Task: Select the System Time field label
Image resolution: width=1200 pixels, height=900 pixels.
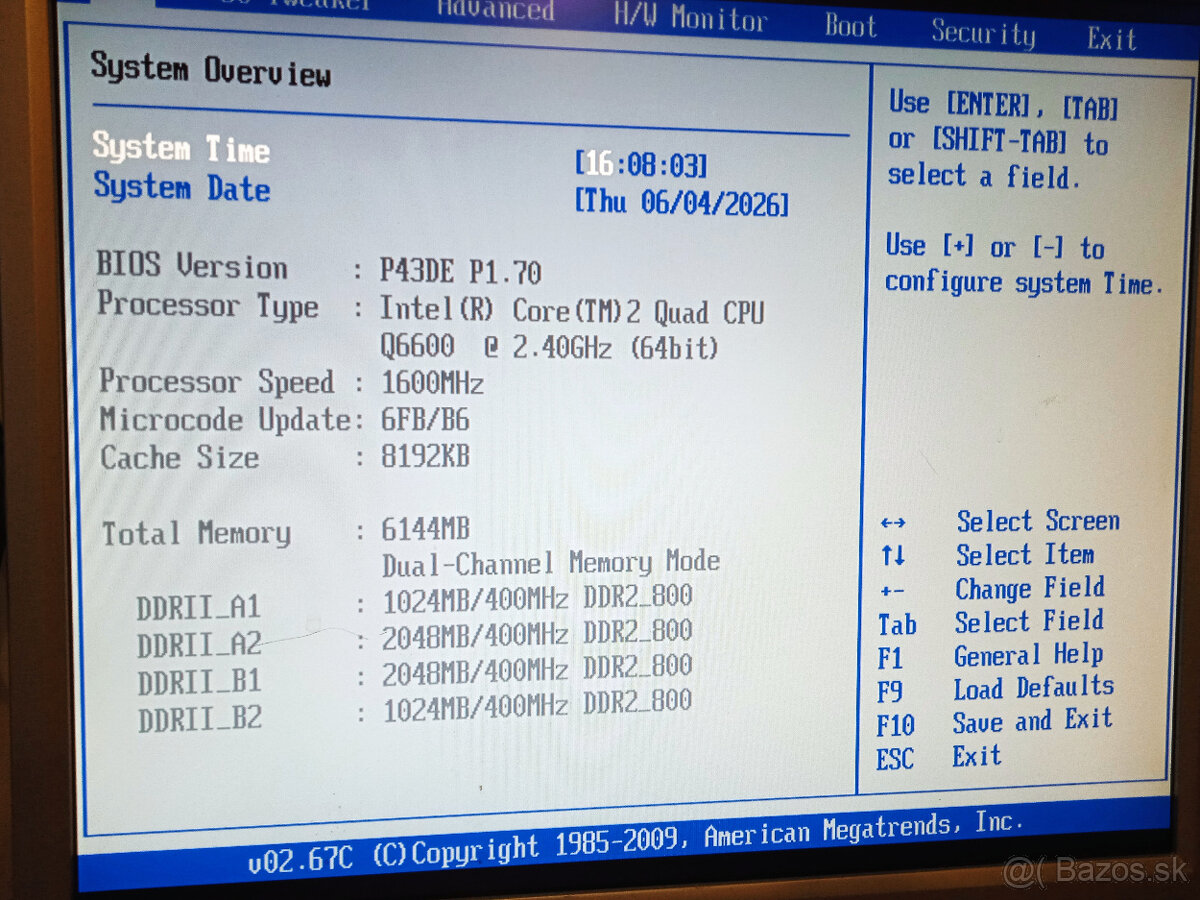Action: [x=181, y=148]
